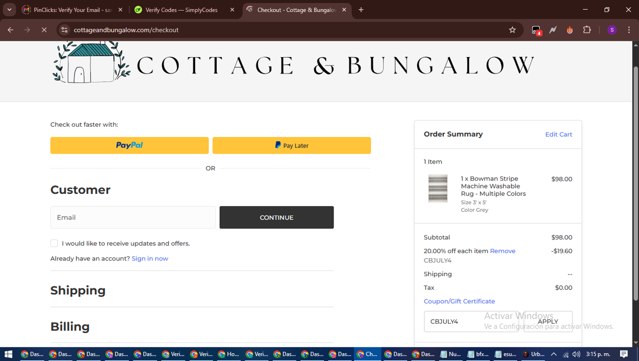Image resolution: width=639 pixels, height=361 pixels.
Task: Open the lightning bolt extension
Action: [x=553, y=30]
